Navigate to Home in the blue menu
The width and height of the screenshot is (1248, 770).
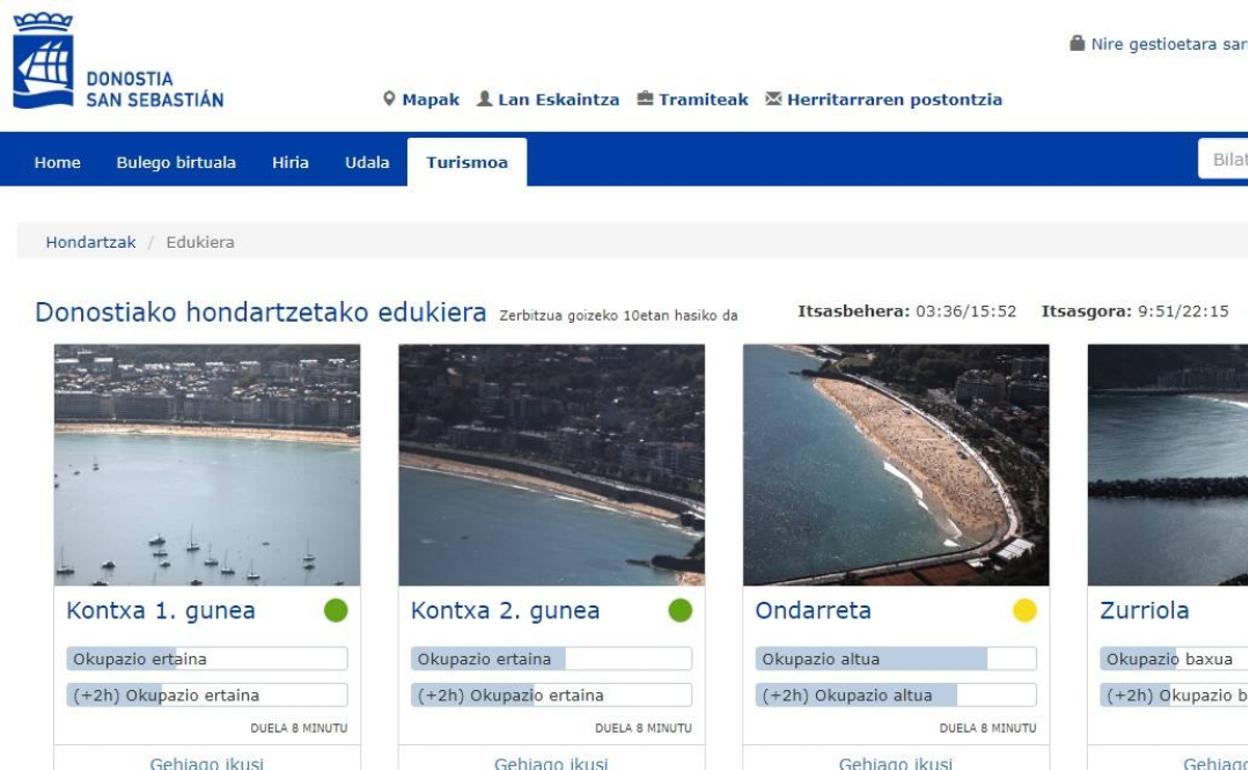(57, 163)
